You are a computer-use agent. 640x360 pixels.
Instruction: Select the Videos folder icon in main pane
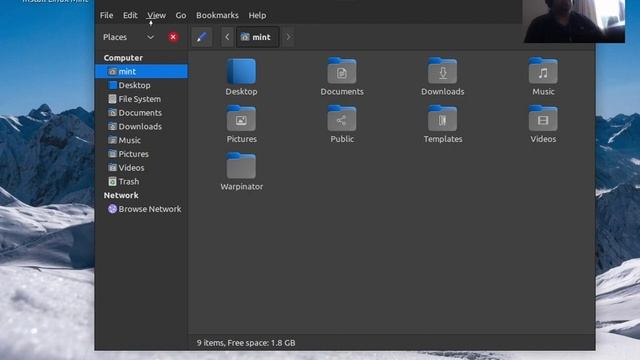click(543, 118)
